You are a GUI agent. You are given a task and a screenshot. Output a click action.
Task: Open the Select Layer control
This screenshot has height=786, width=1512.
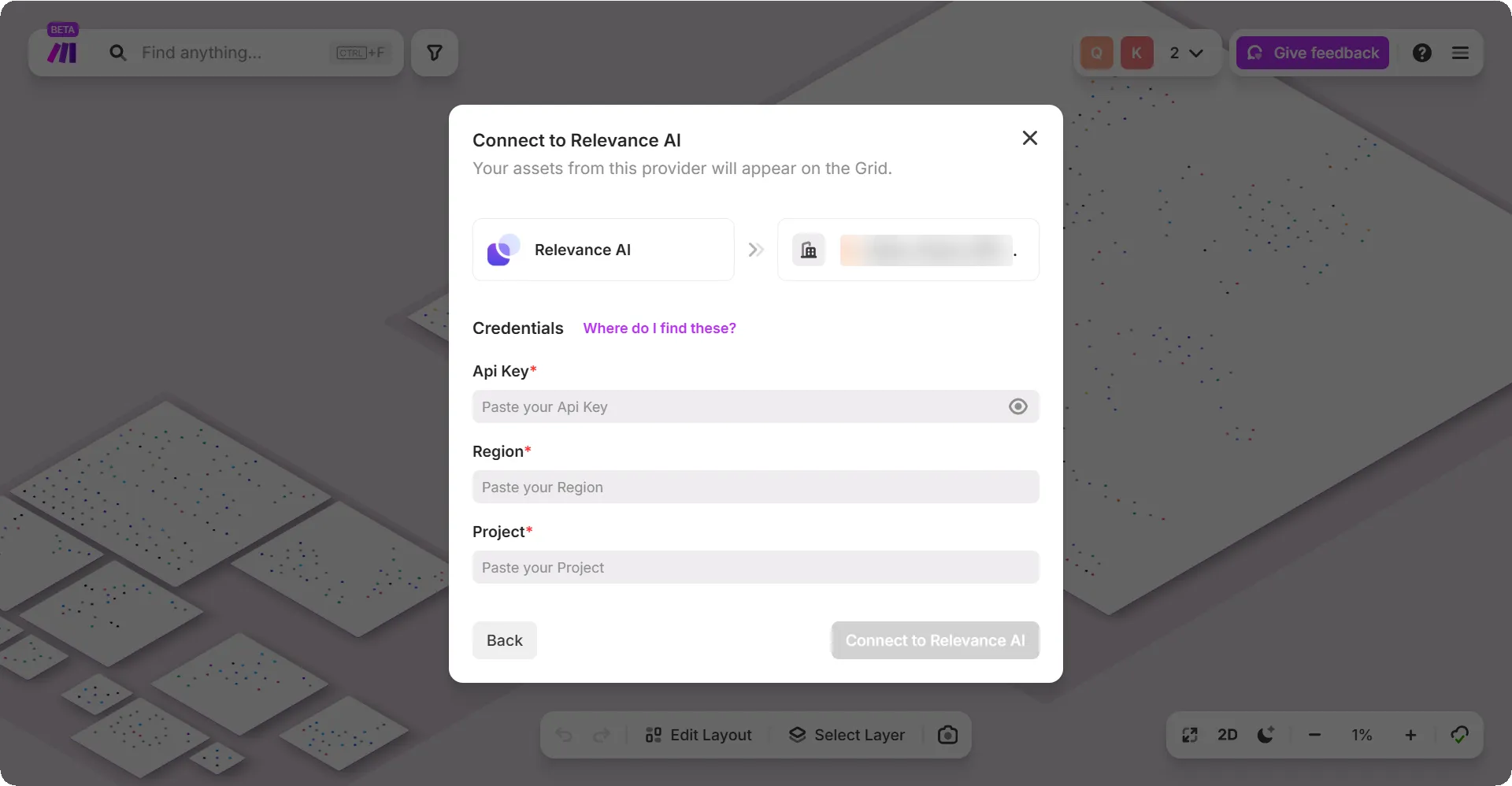click(x=847, y=735)
